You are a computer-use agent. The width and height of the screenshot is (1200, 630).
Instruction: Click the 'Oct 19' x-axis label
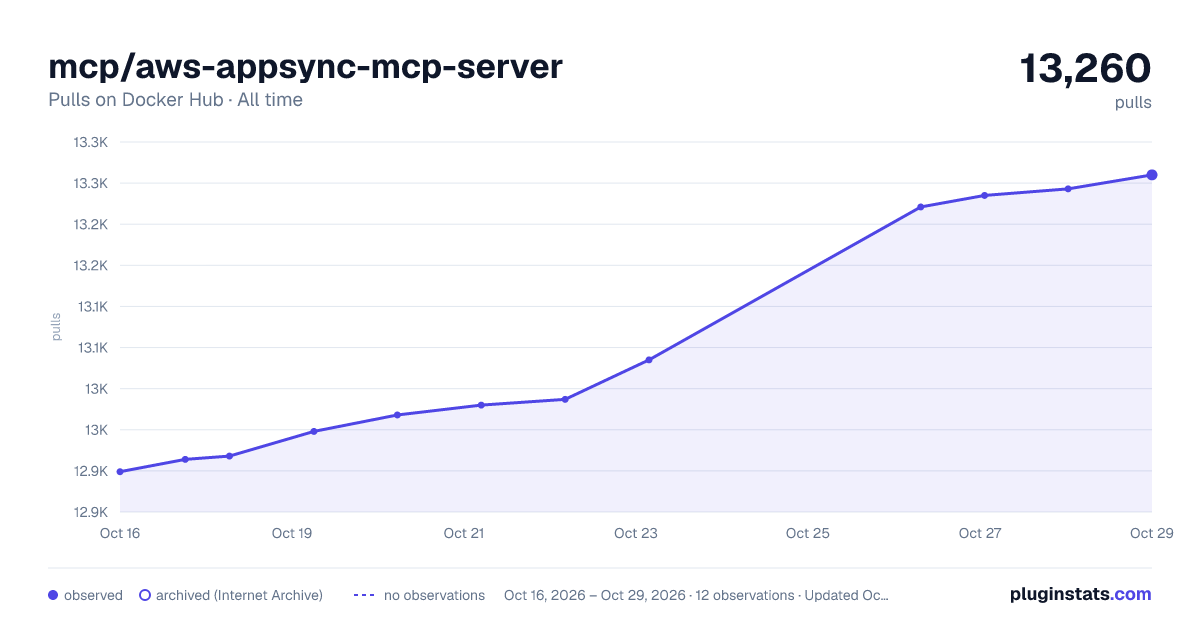coord(292,533)
